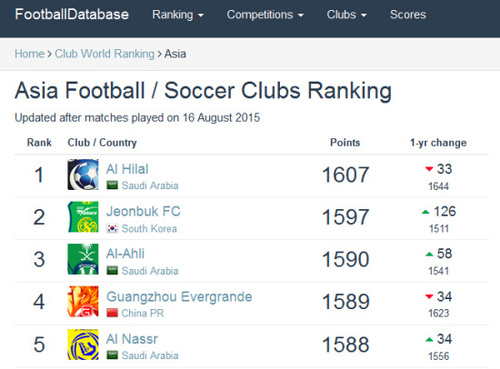
Task: Click the Jeonbuk FC club crest
Action: 83,217
